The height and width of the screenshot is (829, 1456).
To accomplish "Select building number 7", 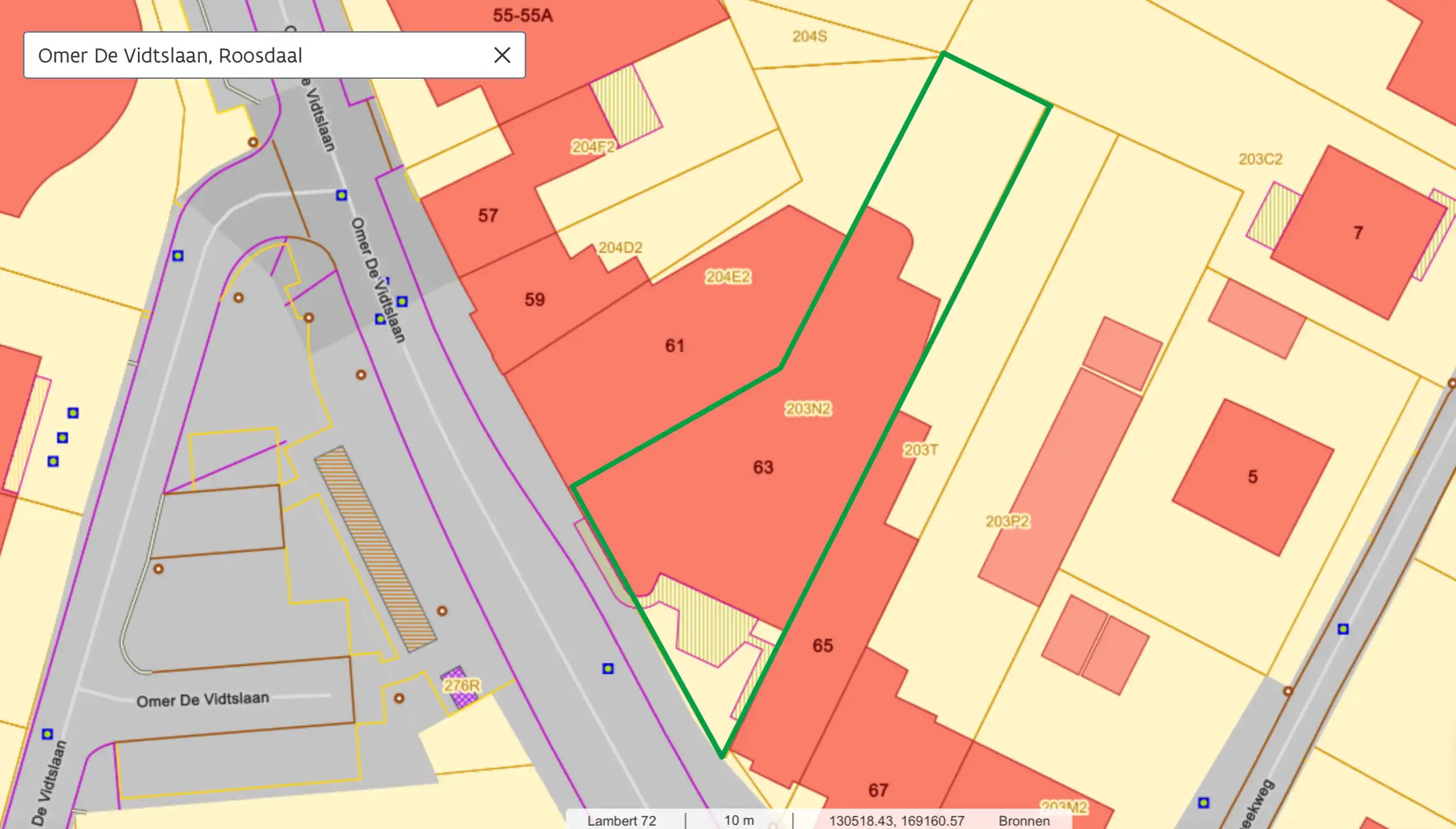I will click(1358, 233).
